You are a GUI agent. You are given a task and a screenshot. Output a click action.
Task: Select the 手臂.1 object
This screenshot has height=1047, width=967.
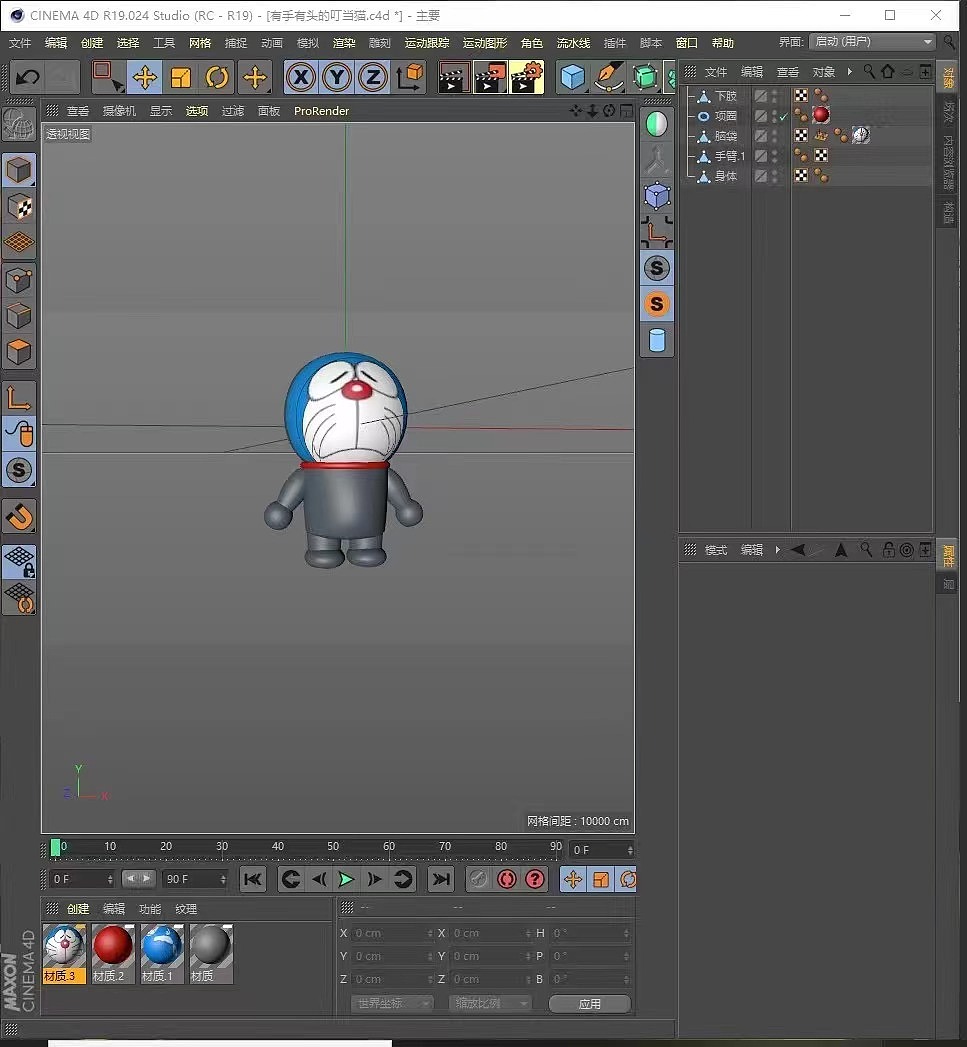730,156
